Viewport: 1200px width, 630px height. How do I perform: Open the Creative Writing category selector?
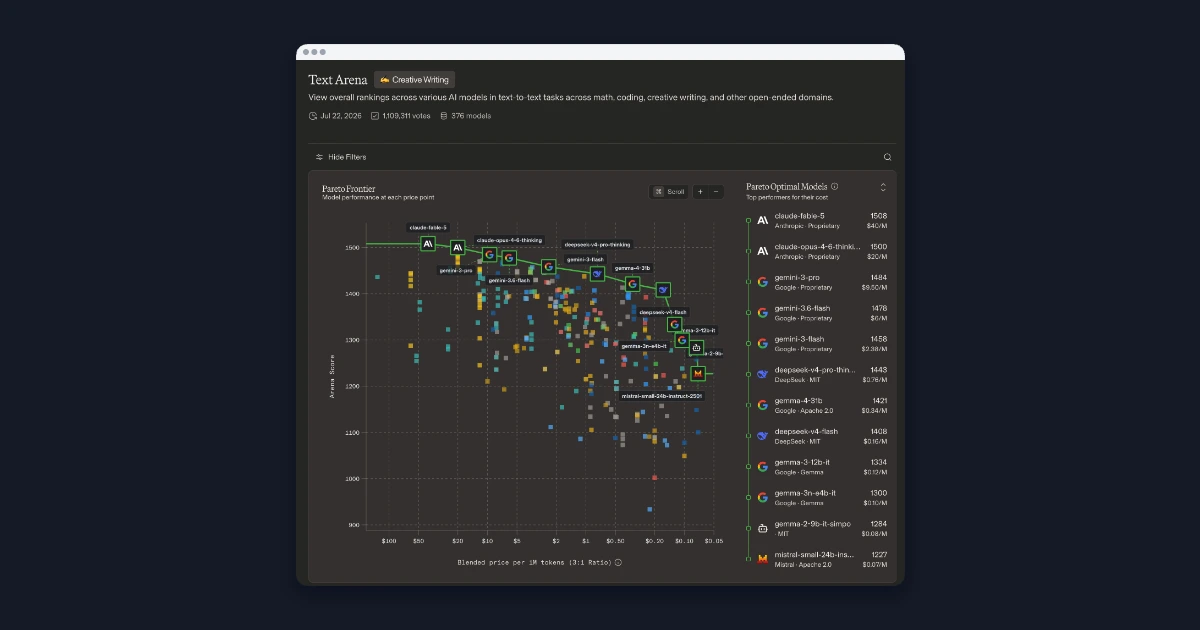pyautogui.click(x=414, y=79)
